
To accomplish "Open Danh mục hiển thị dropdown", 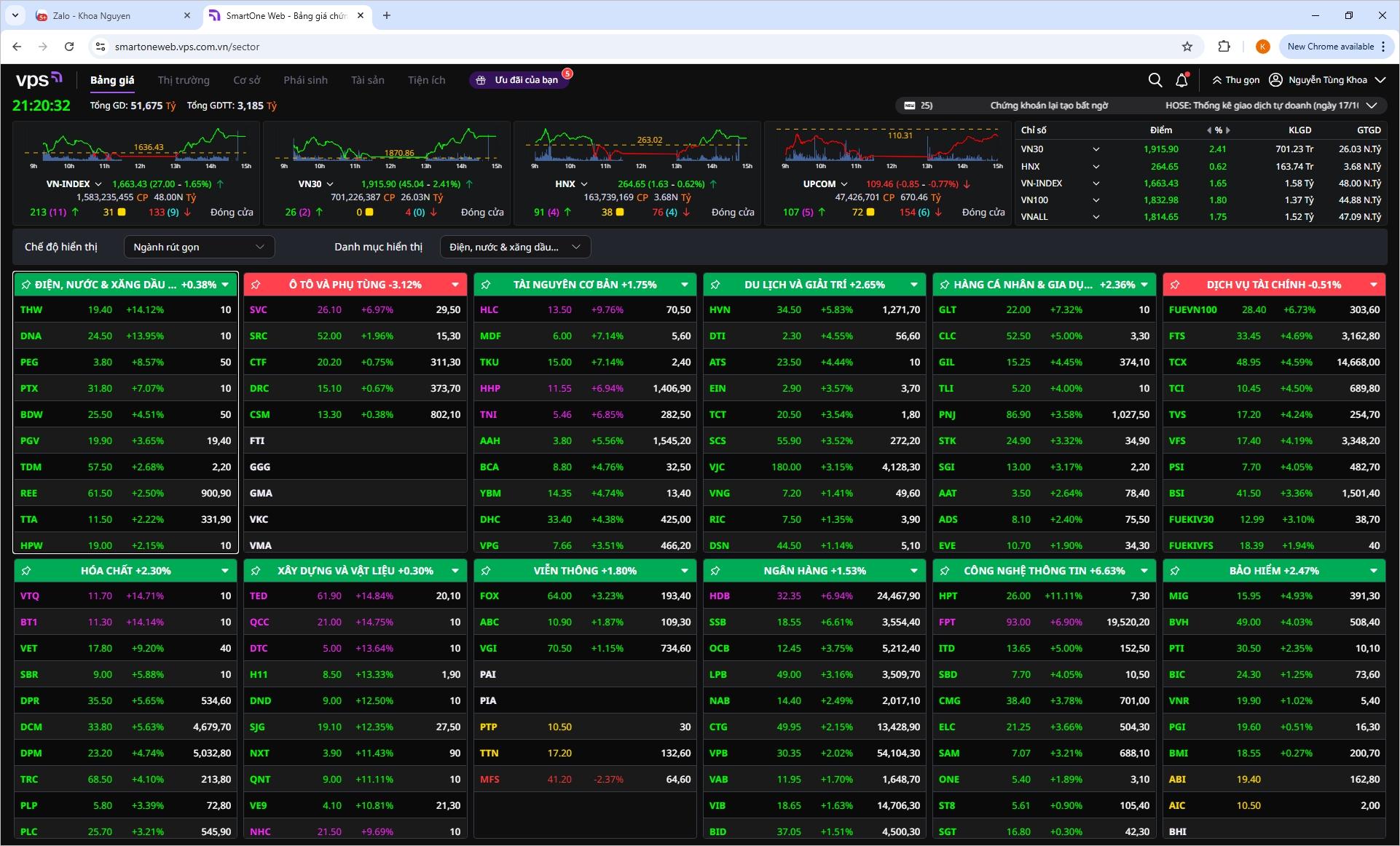I will (515, 247).
